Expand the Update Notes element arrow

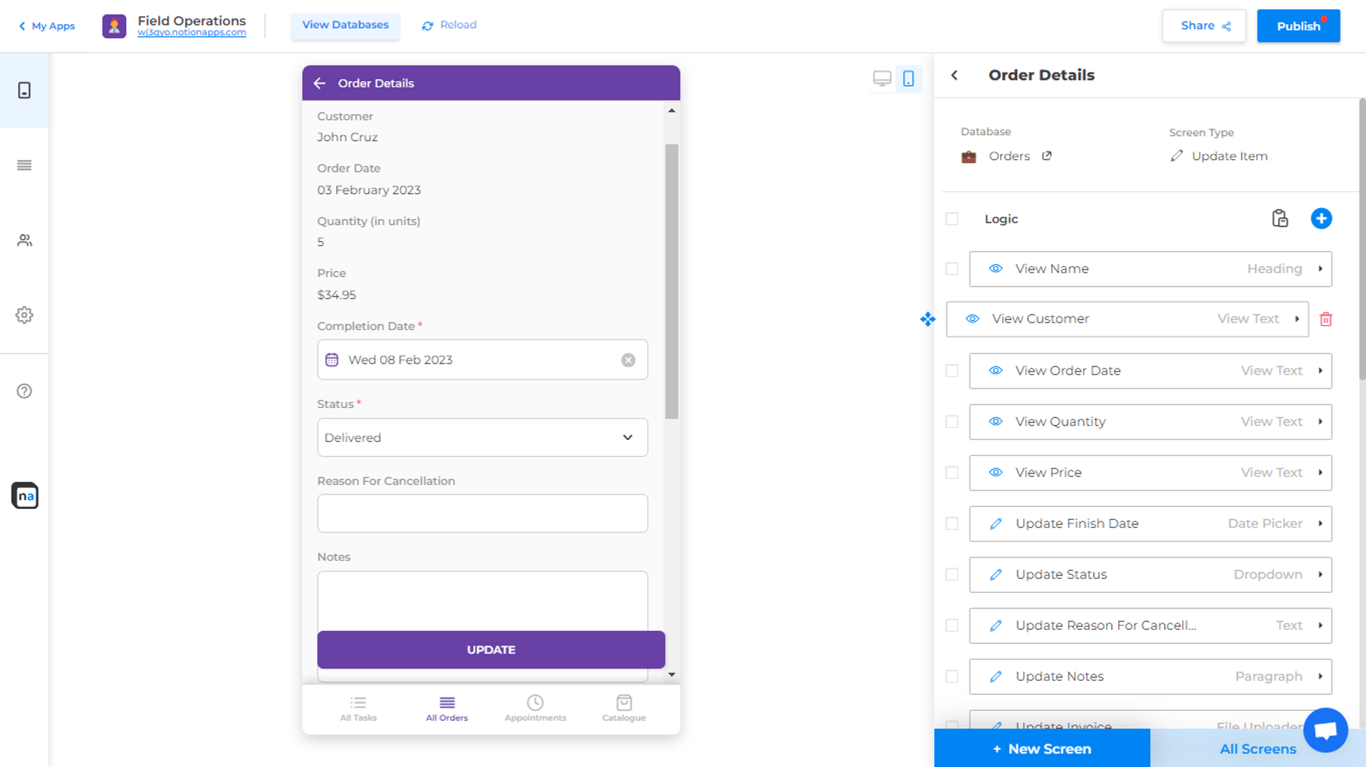tap(1320, 677)
